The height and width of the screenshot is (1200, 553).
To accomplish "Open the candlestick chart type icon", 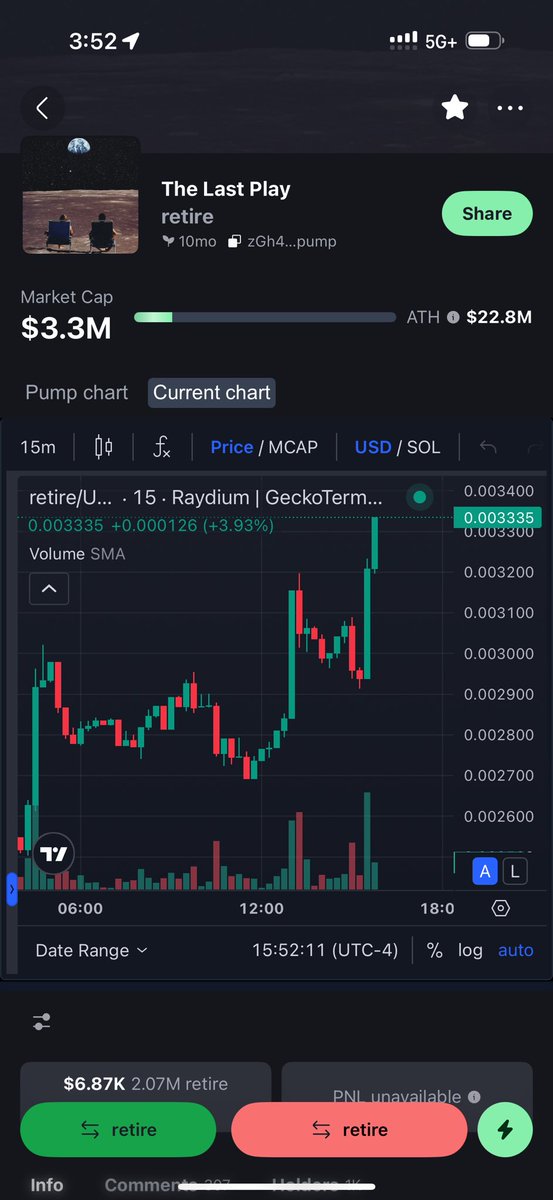I will pyautogui.click(x=103, y=447).
